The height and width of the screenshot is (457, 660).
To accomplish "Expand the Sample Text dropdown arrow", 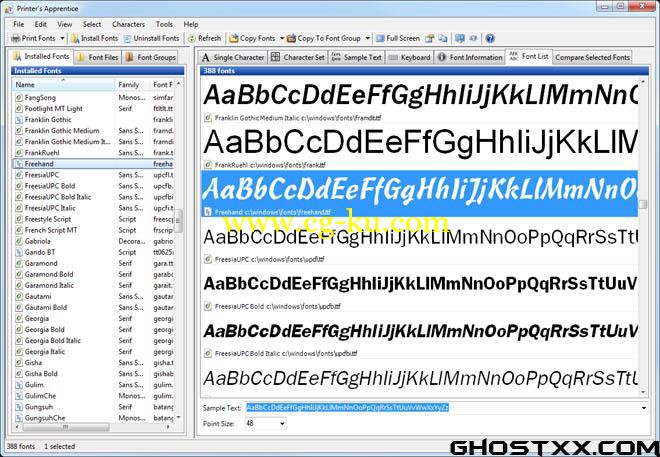I will (x=644, y=408).
